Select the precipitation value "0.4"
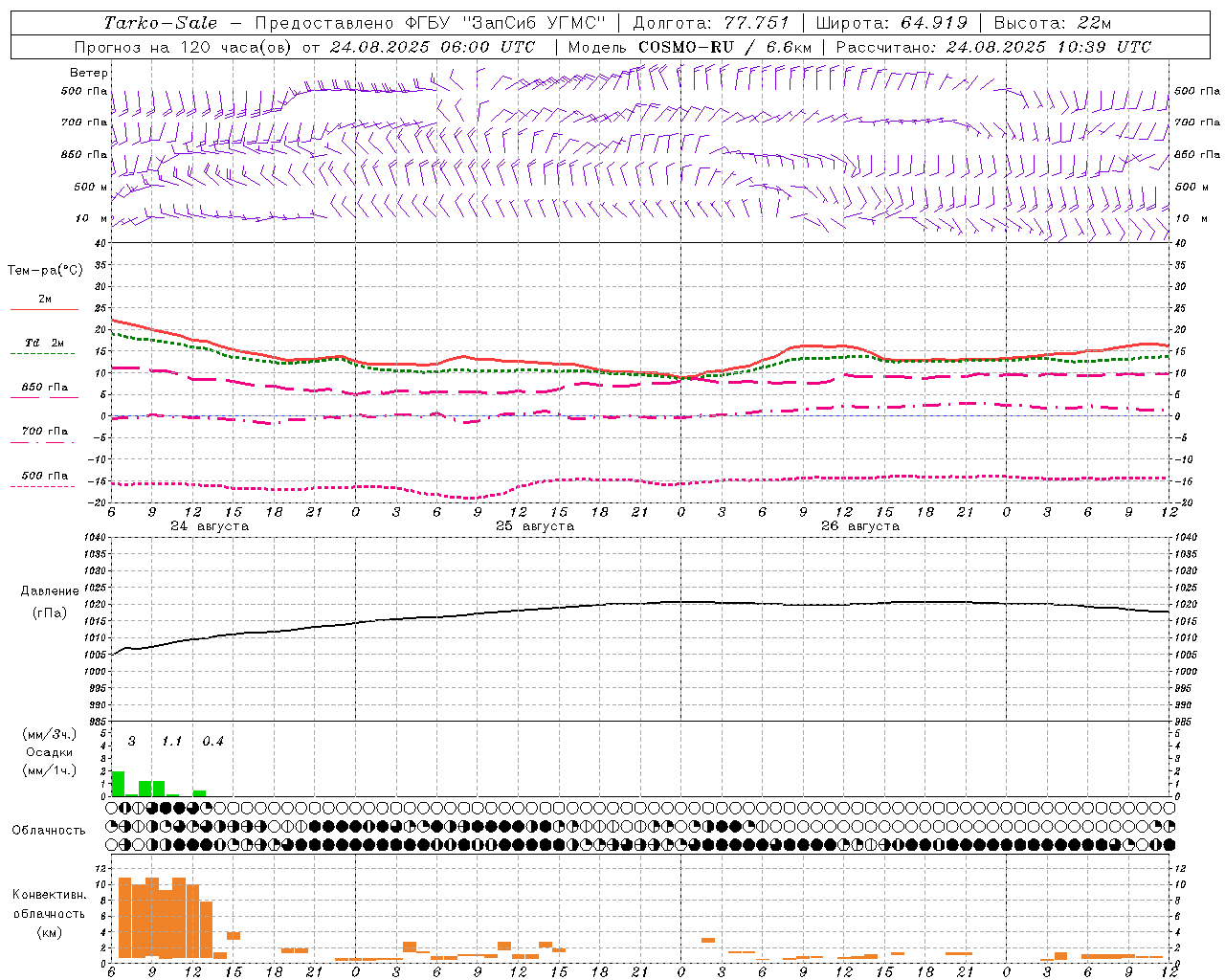Screen dimensions: 1225x980 click(212, 742)
